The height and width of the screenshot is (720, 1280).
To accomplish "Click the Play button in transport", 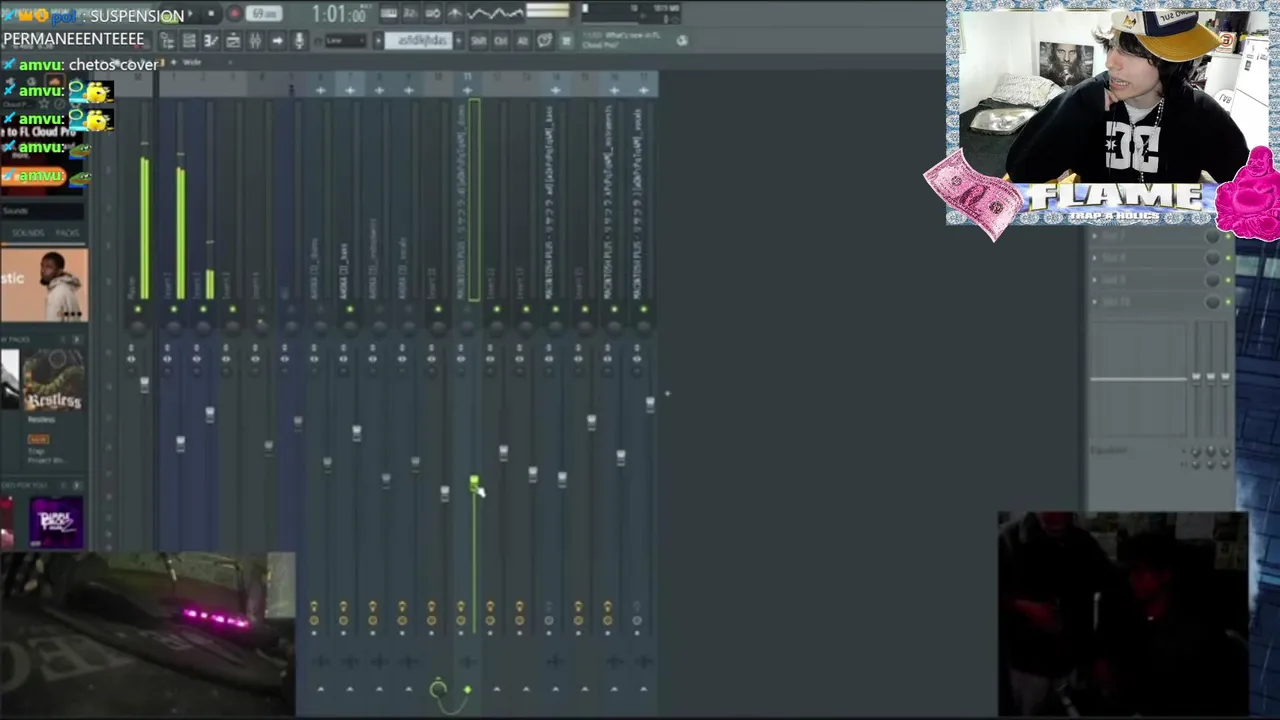I will point(190,14).
